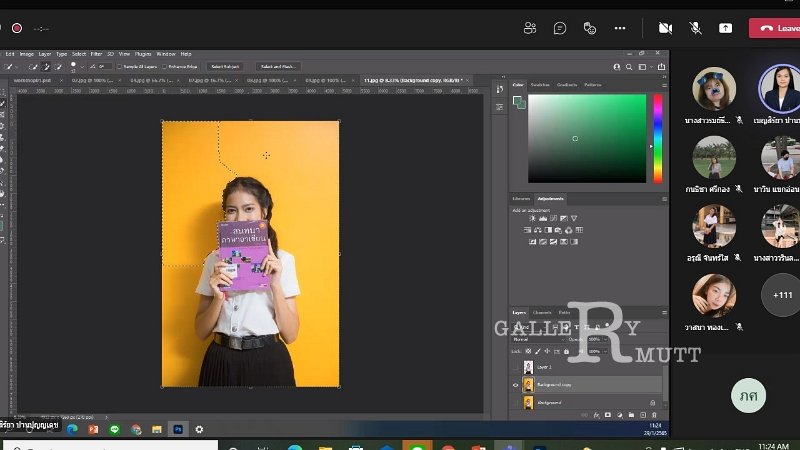Toggle Lock all padlock icon
This screenshot has height=450, width=800.
[x=566, y=352]
